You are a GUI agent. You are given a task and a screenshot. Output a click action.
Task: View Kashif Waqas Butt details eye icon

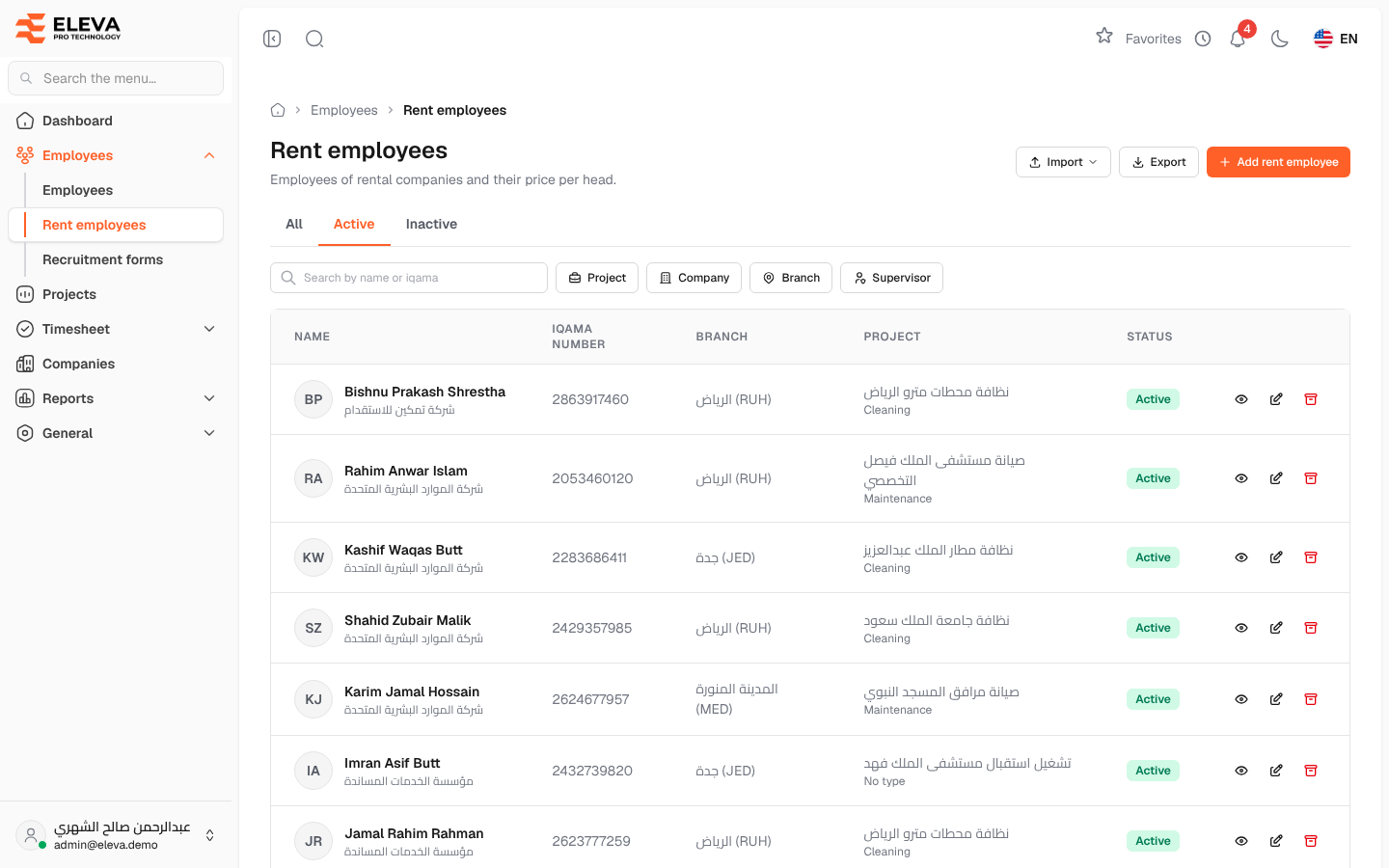click(x=1241, y=557)
